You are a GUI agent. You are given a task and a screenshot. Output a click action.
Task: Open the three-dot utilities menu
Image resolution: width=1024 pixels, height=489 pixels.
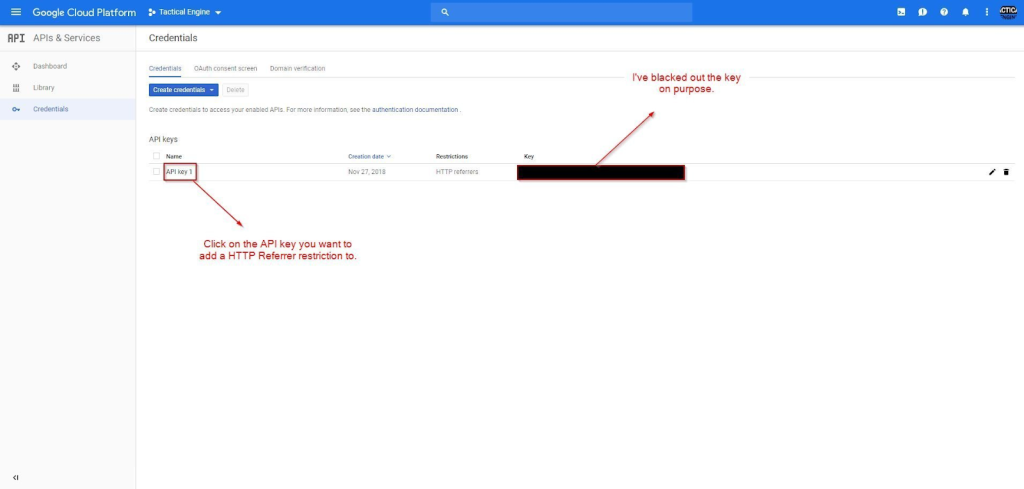pos(986,12)
